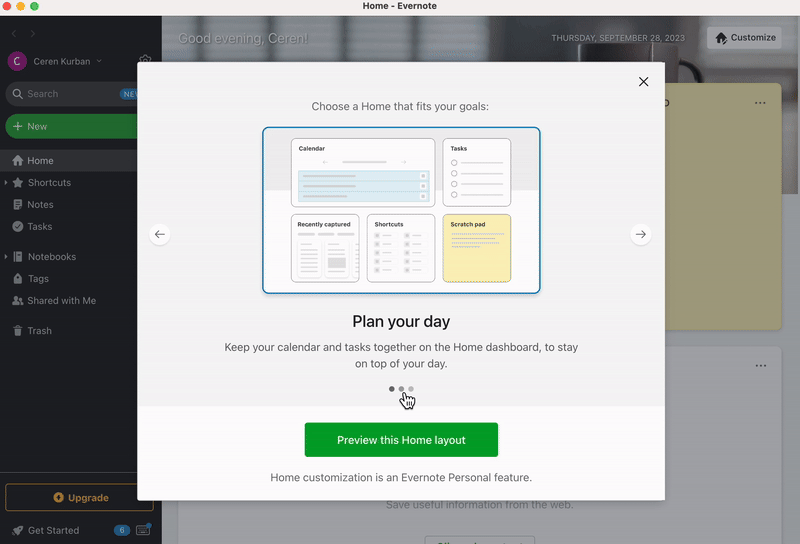800x544 pixels.
Task: Click the Upgrade coin icon
Action: (58, 497)
